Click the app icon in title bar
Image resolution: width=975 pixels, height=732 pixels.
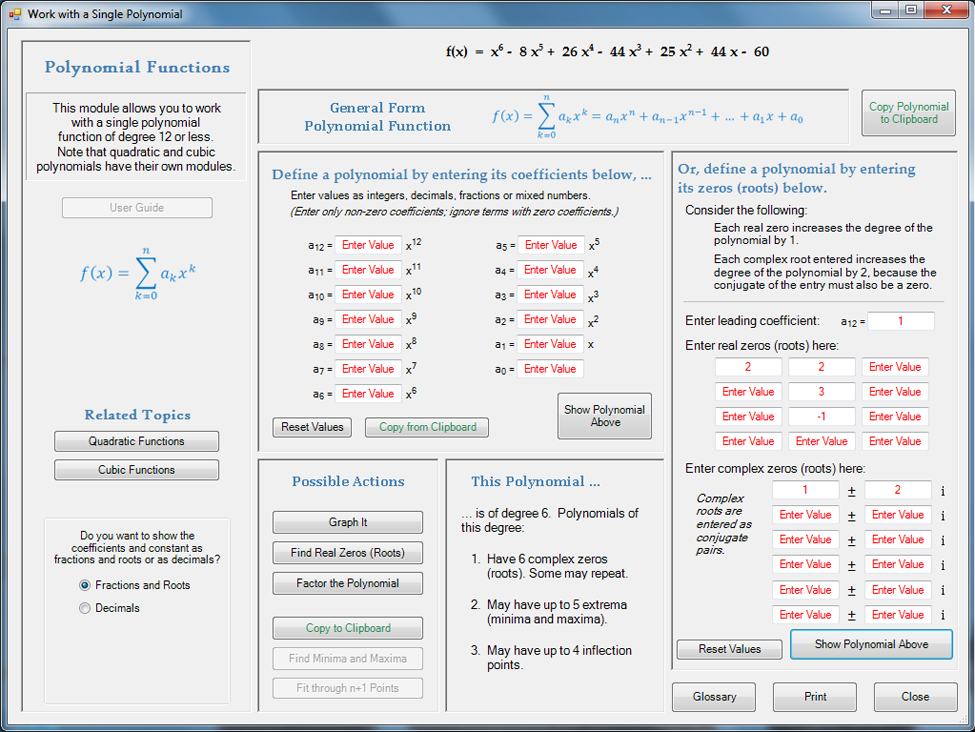[14, 14]
